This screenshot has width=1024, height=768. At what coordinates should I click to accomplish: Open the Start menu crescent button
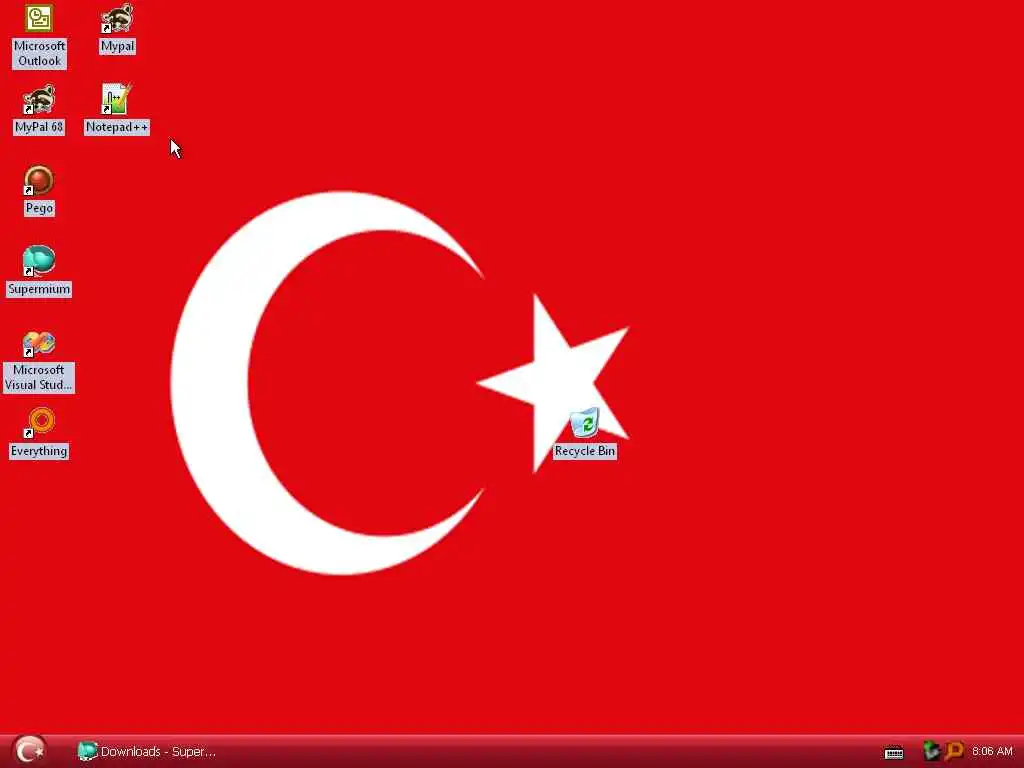[29, 750]
